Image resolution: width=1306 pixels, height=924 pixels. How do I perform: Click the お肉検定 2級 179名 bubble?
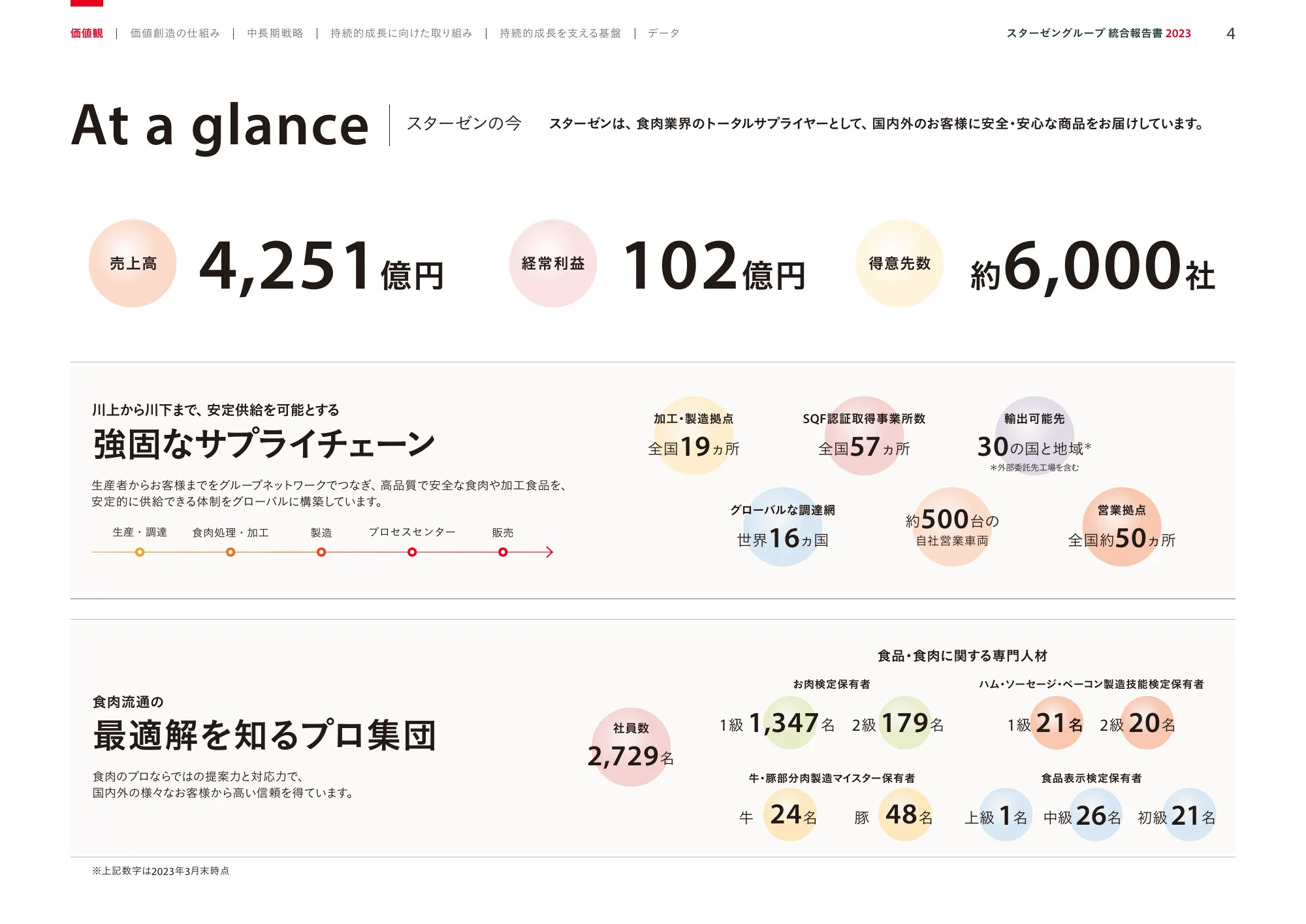(905, 723)
